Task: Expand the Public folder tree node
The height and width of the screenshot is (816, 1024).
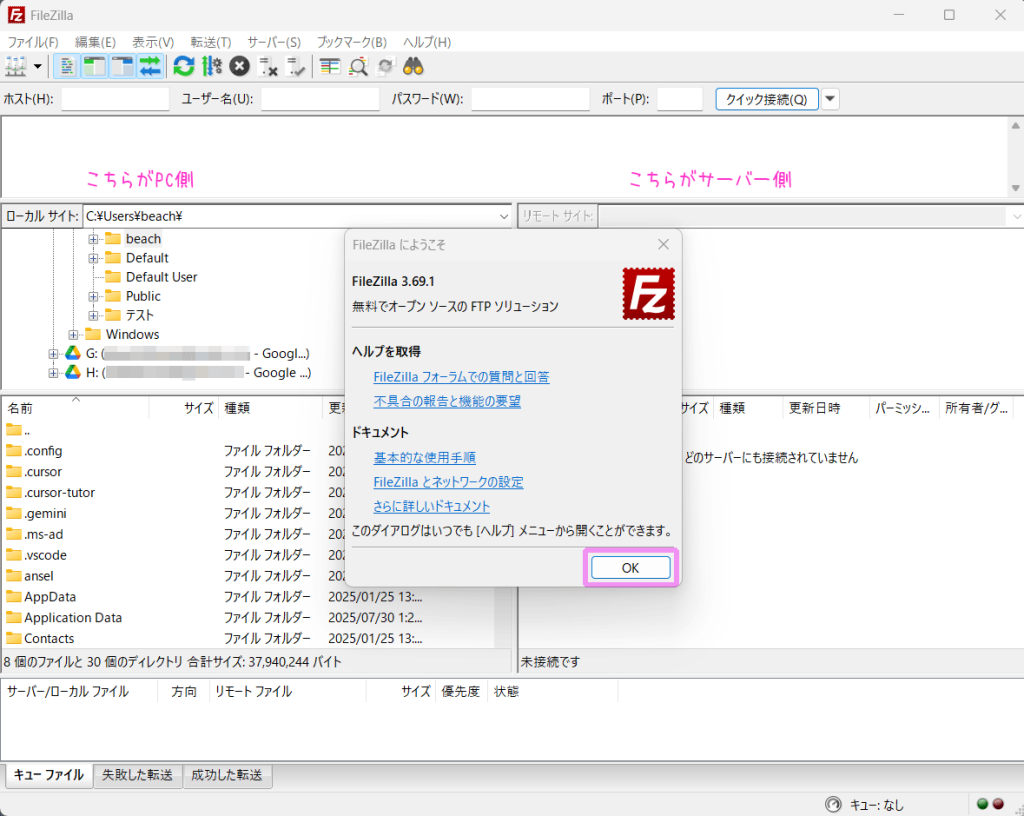Action: (x=93, y=296)
